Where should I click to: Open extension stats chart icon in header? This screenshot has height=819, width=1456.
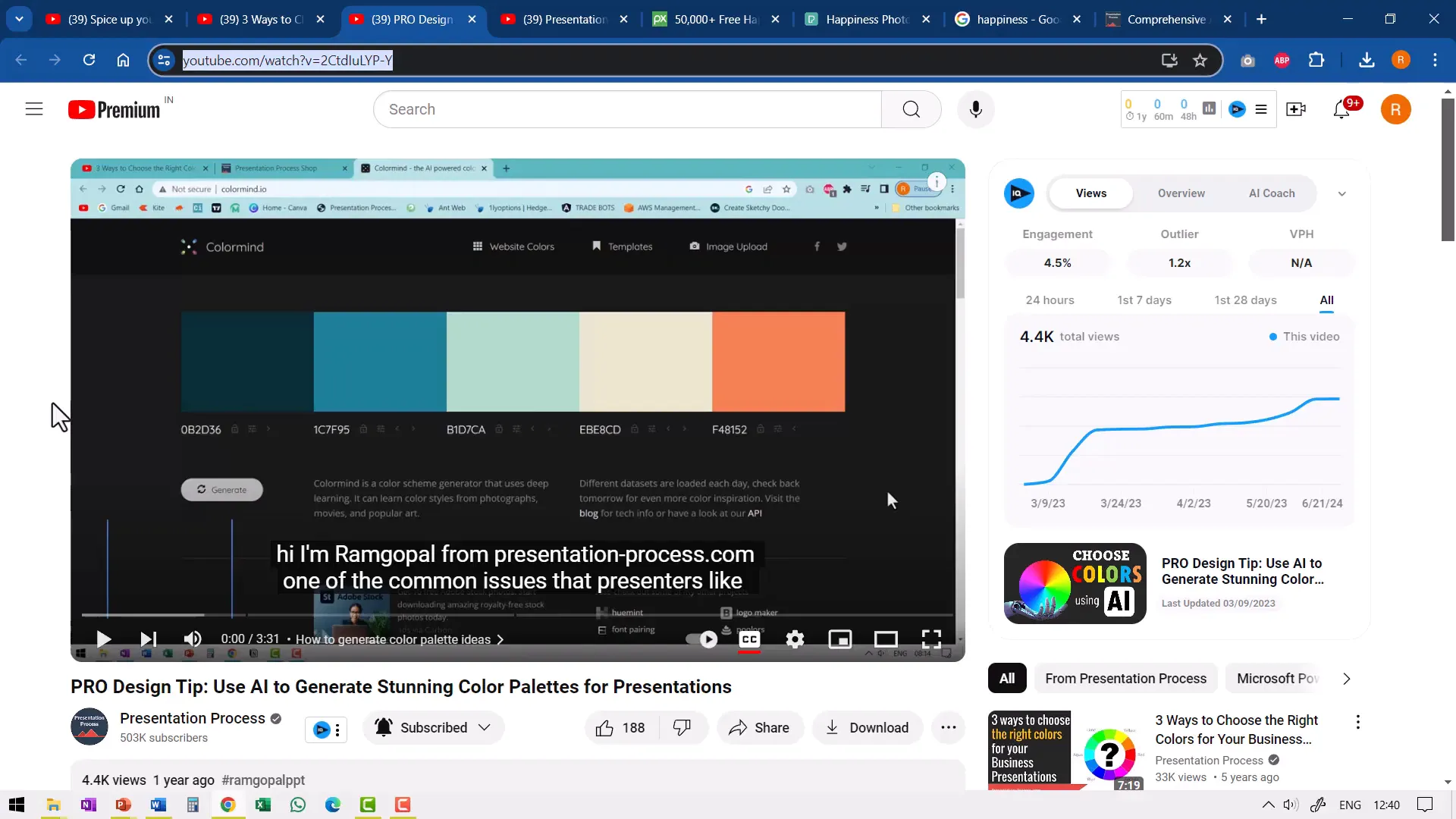coord(1209,109)
